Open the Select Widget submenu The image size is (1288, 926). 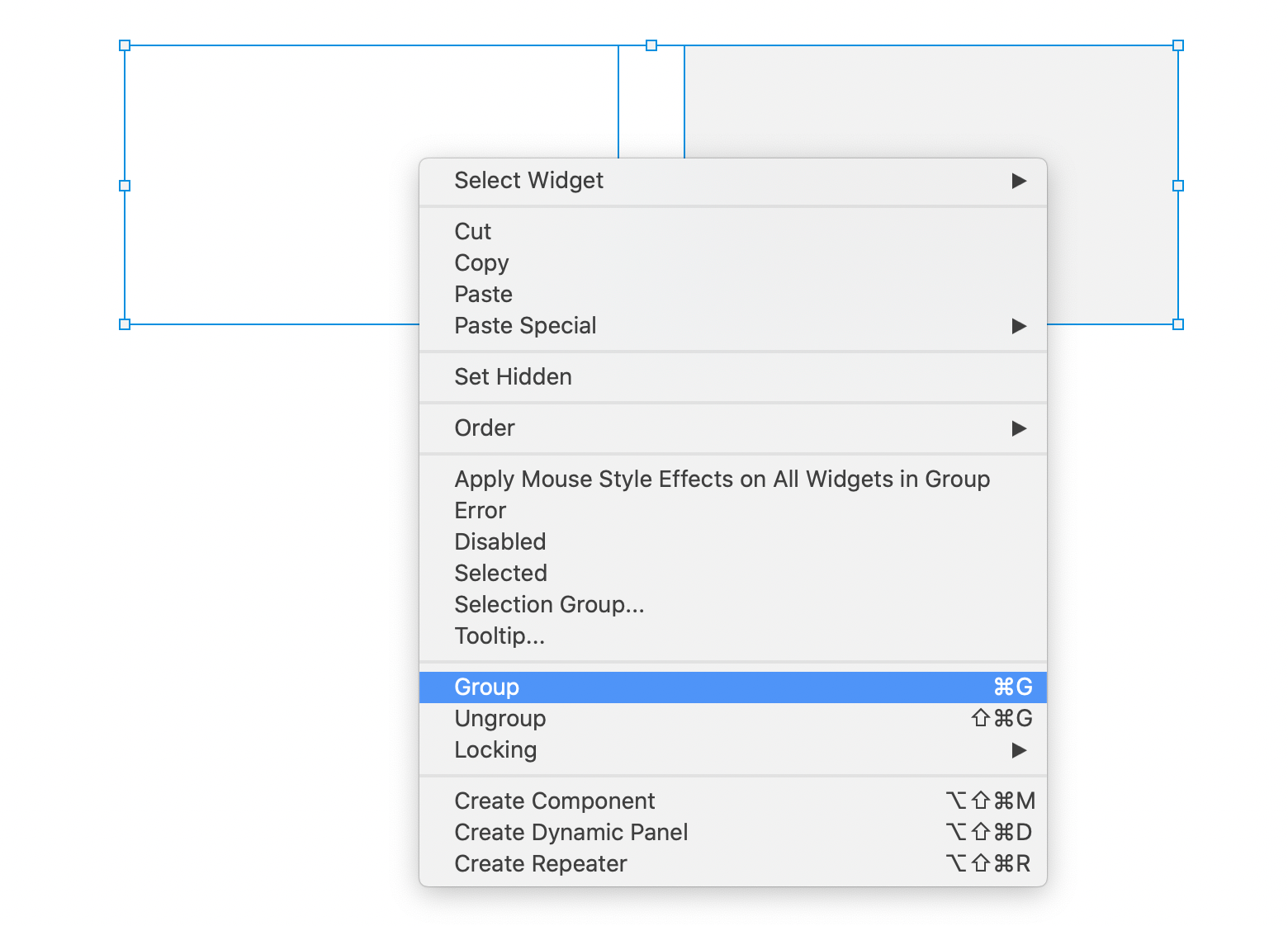pos(733,181)
